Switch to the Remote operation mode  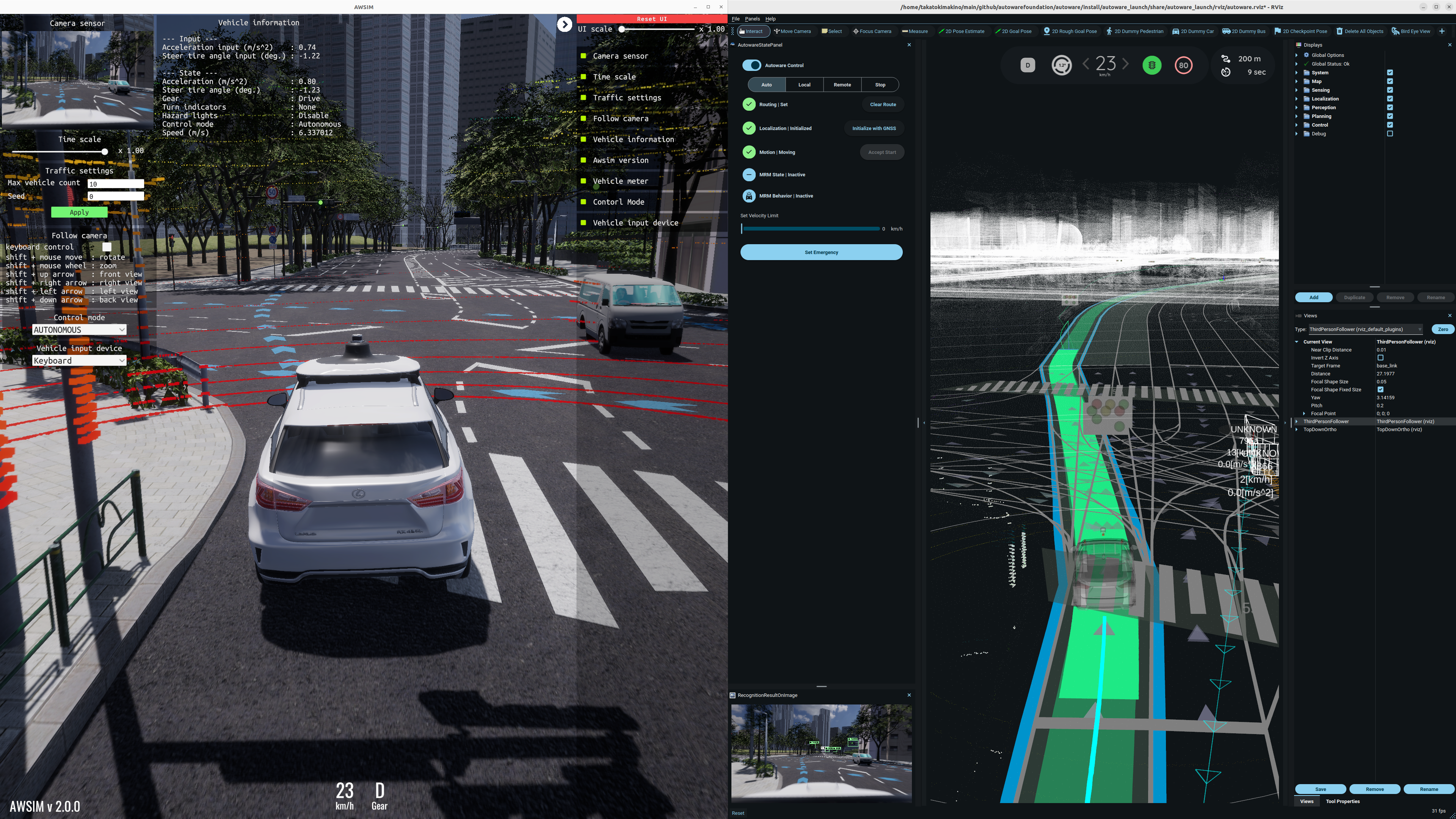[x=842, y=85]
